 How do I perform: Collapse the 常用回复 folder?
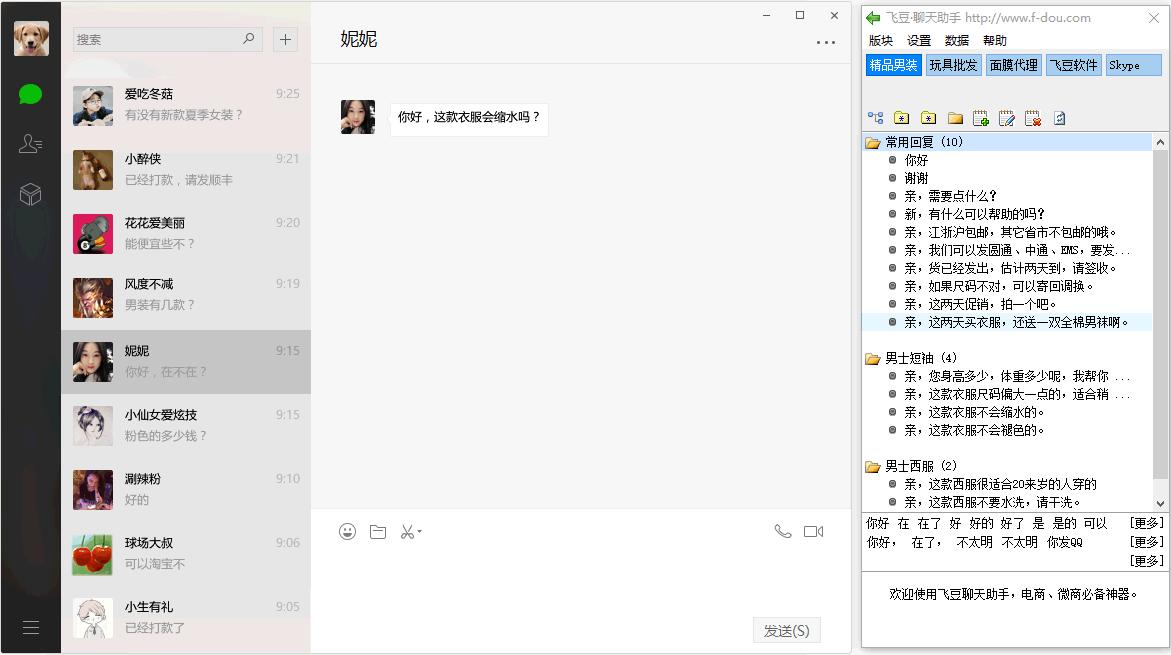[873, 141]
